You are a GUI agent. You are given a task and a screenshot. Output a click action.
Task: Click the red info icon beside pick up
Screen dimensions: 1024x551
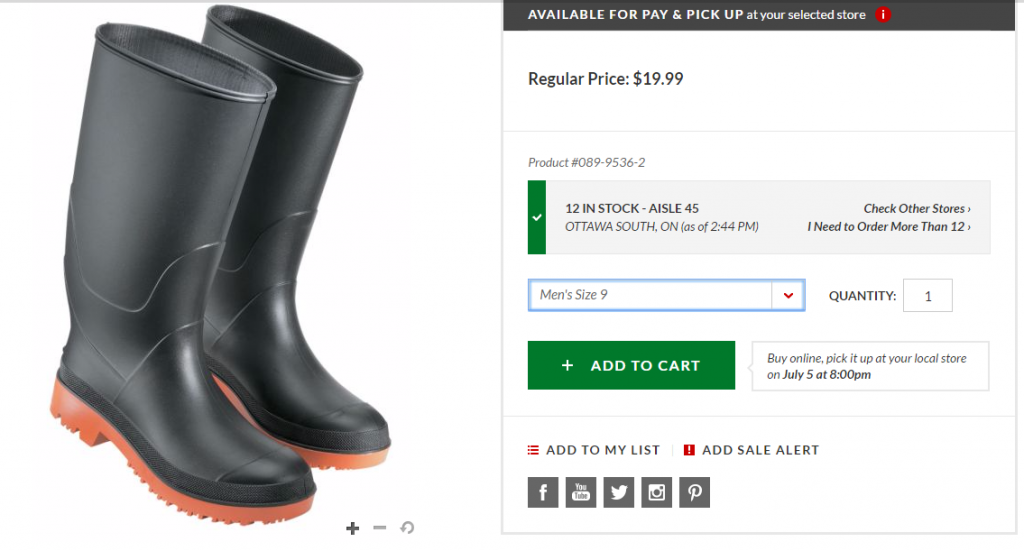(x=883, y=15)
